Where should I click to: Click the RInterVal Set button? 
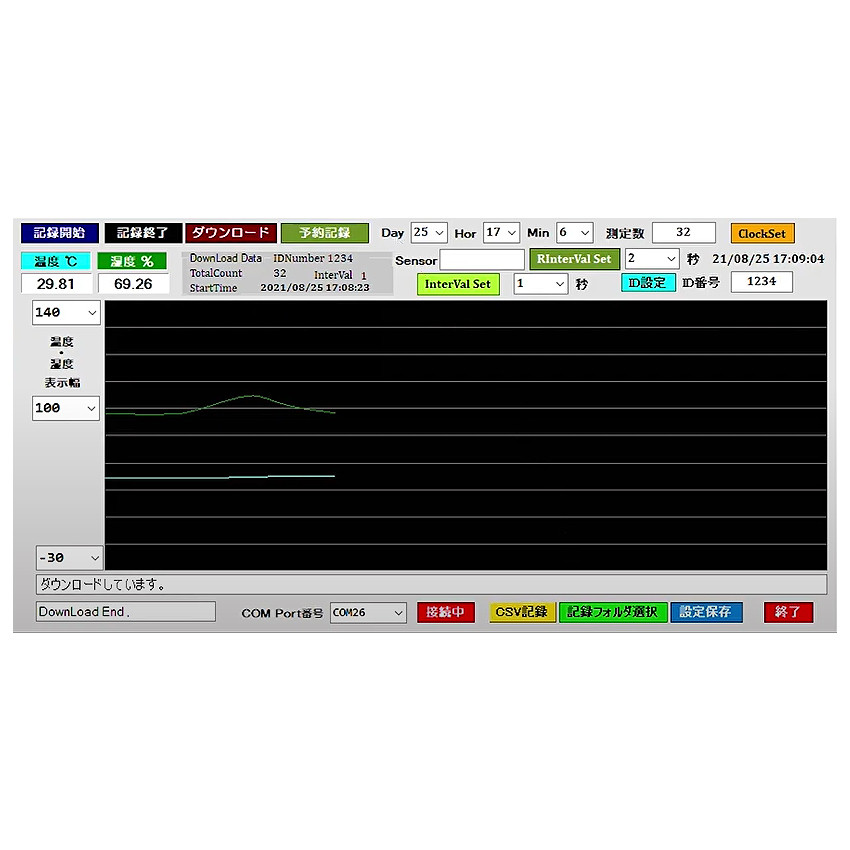[x=574, y=259]
